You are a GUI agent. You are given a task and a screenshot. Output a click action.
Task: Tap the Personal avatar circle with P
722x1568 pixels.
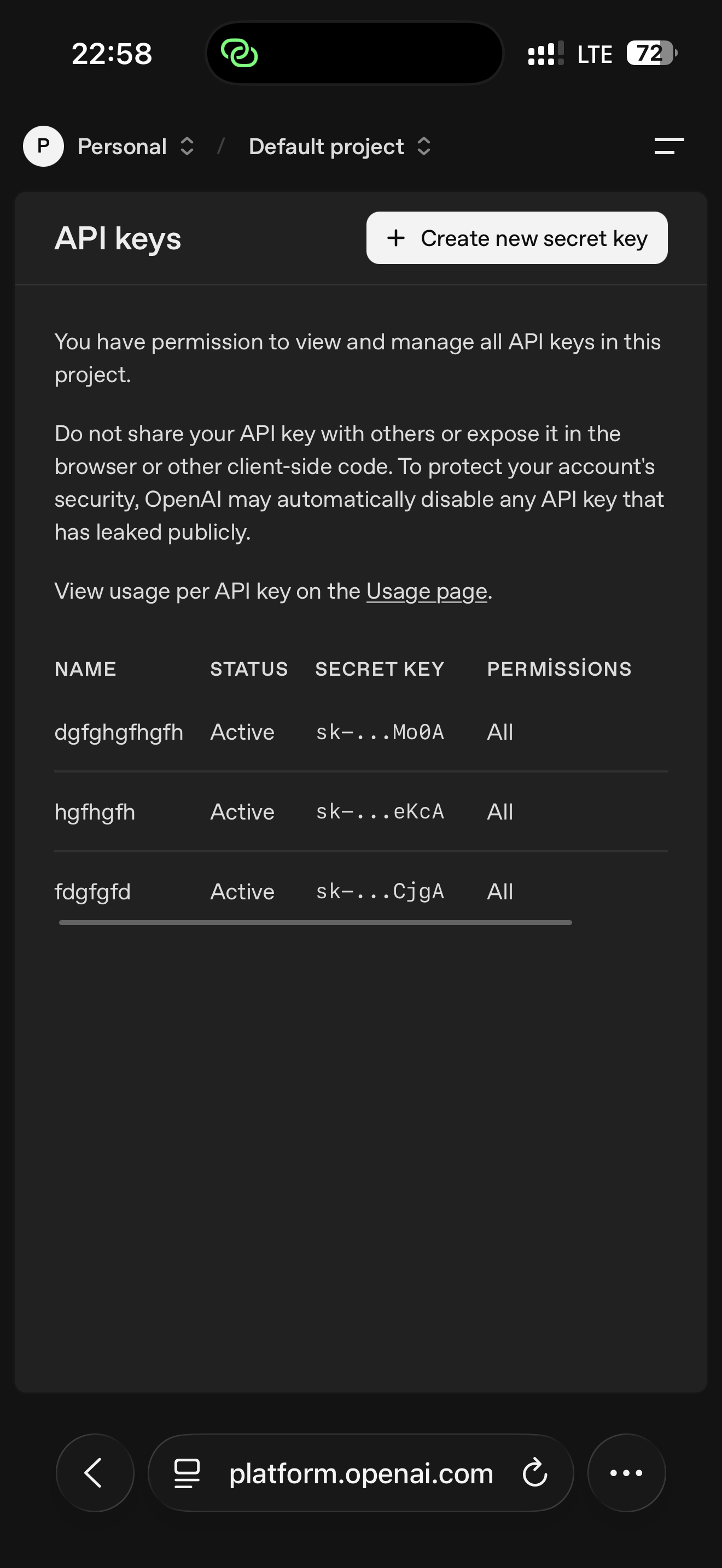43,146
